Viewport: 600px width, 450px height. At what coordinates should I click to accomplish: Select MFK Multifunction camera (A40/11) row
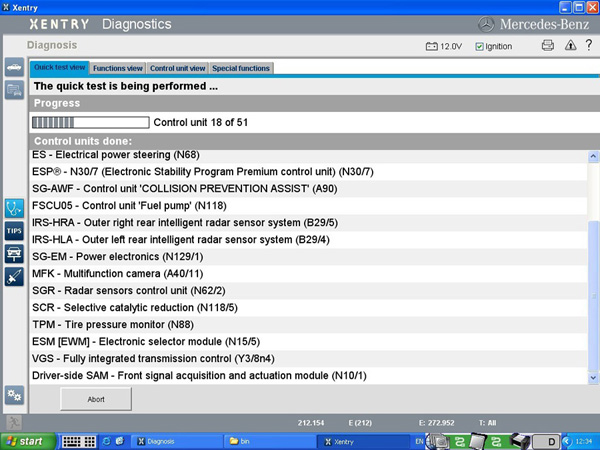pyautogui.click(x=308, y=274)
